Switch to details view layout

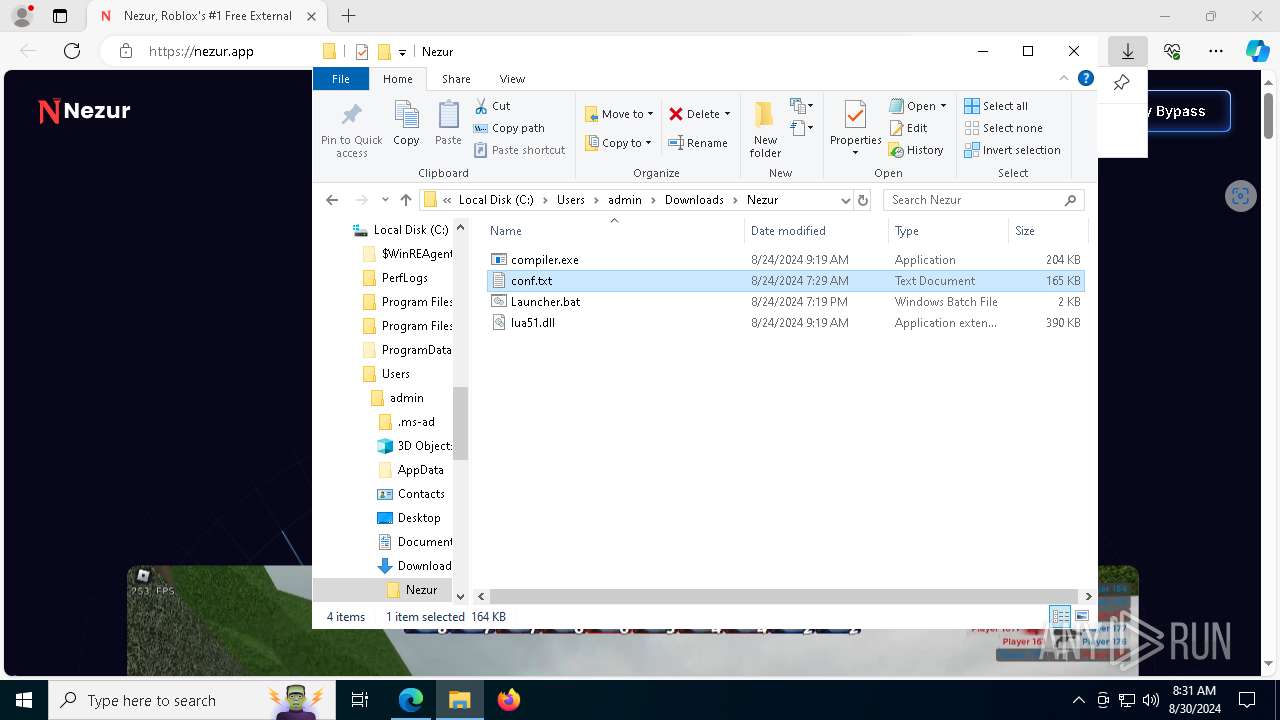(x=1060, y=617)
